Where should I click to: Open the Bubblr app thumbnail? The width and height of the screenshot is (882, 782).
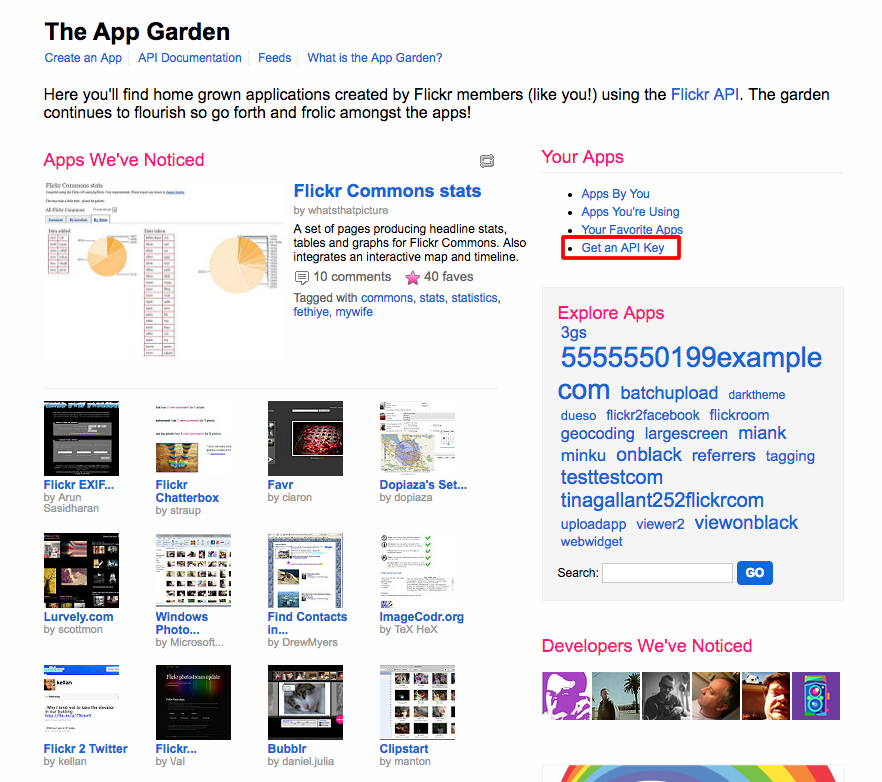(x=305, y=703)
